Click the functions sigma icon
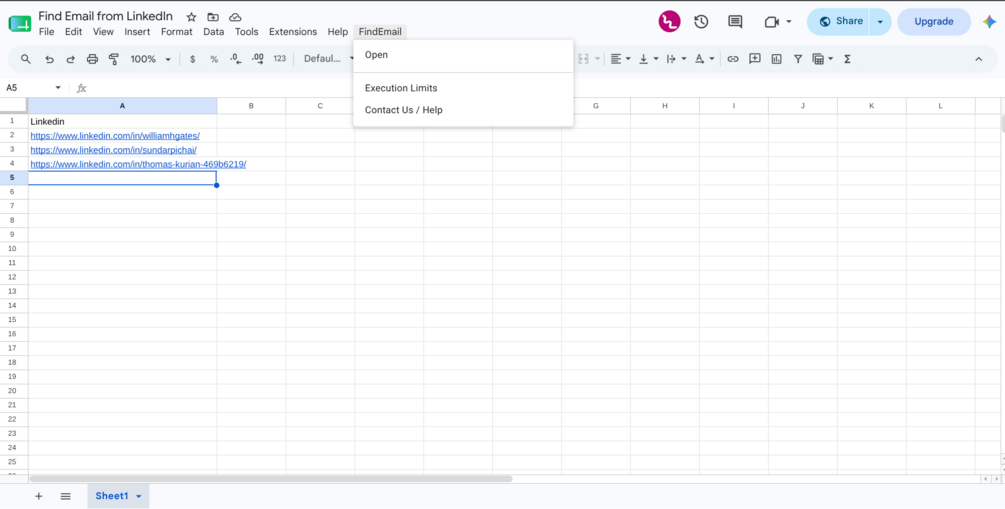The height and width of the screenshot is (509, 1005). pos(847,59)
